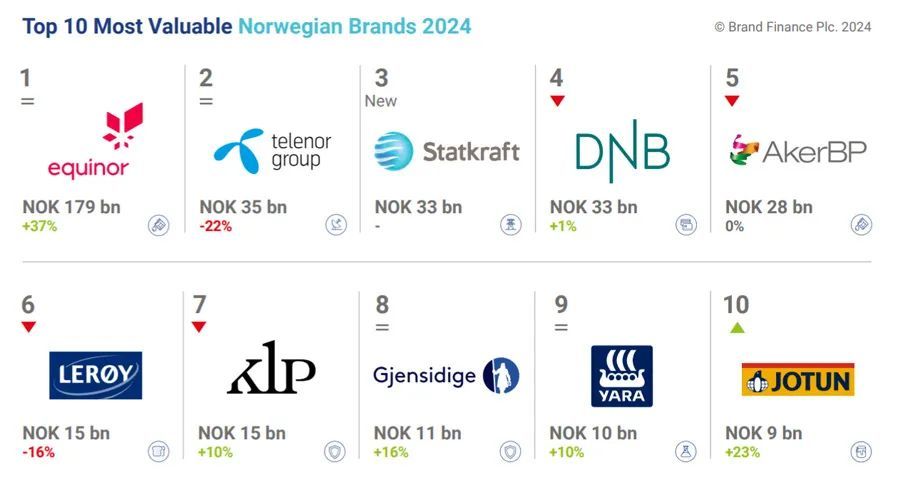The image size is (900, 477).
Task: Click the shield icon in KLP's card
Action: (x=334, y=451)
